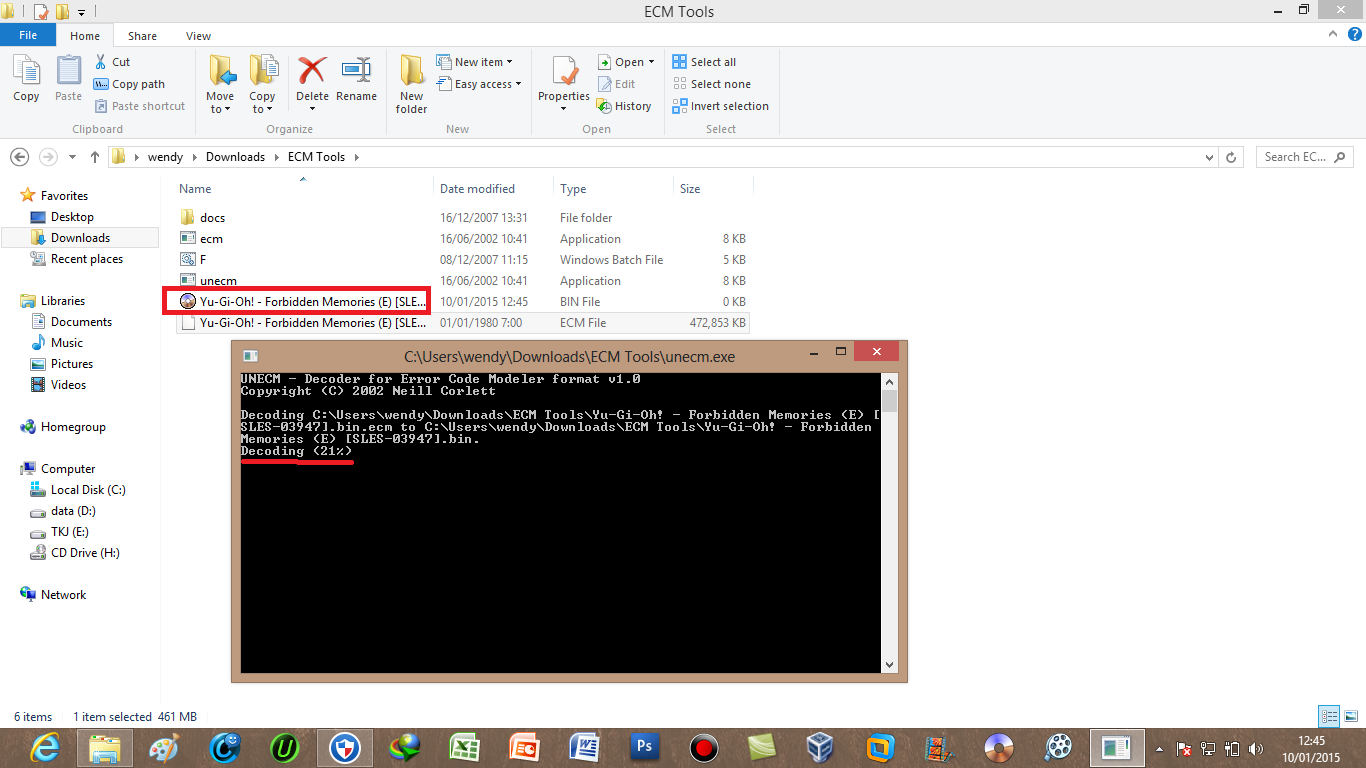The height and width of the screenshot is (768, 1366).
Task: Select the Yu-Gi-Oh BIN file row
Action: coord(462,302)
